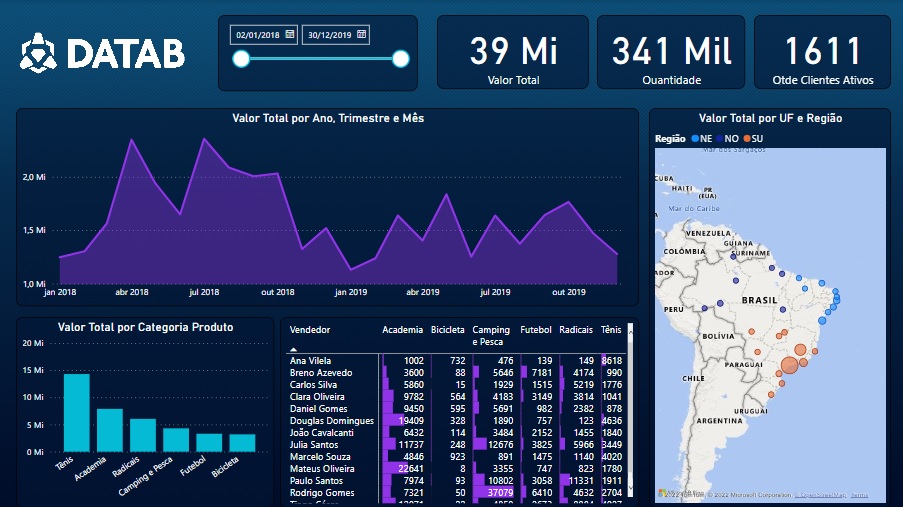The image size is (903, 507).
Task: Sort table by Camping e Pesca column
Action: [490, 335]
